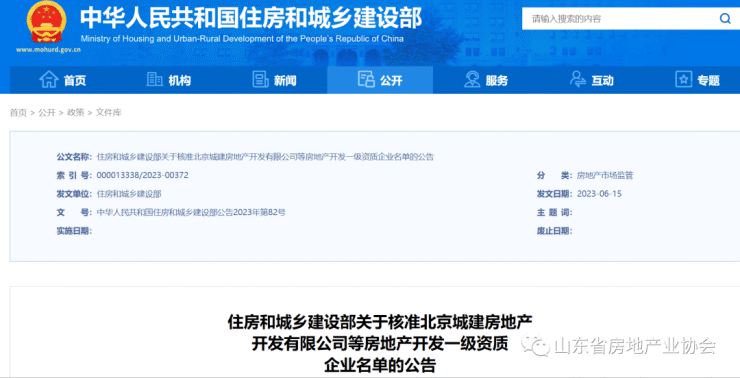This screenshot has height=378, width=740.
Task: Click the 公开 document icon
Action: coord(366,79)
